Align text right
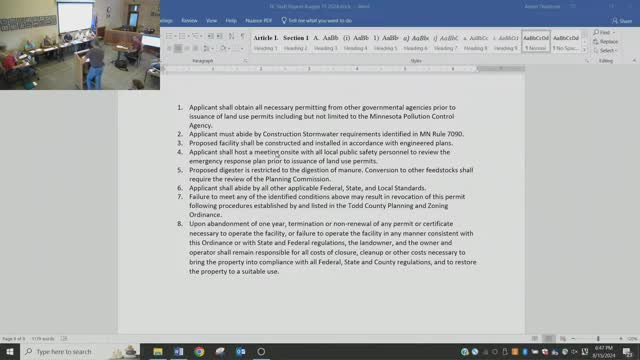 [187, 49]
